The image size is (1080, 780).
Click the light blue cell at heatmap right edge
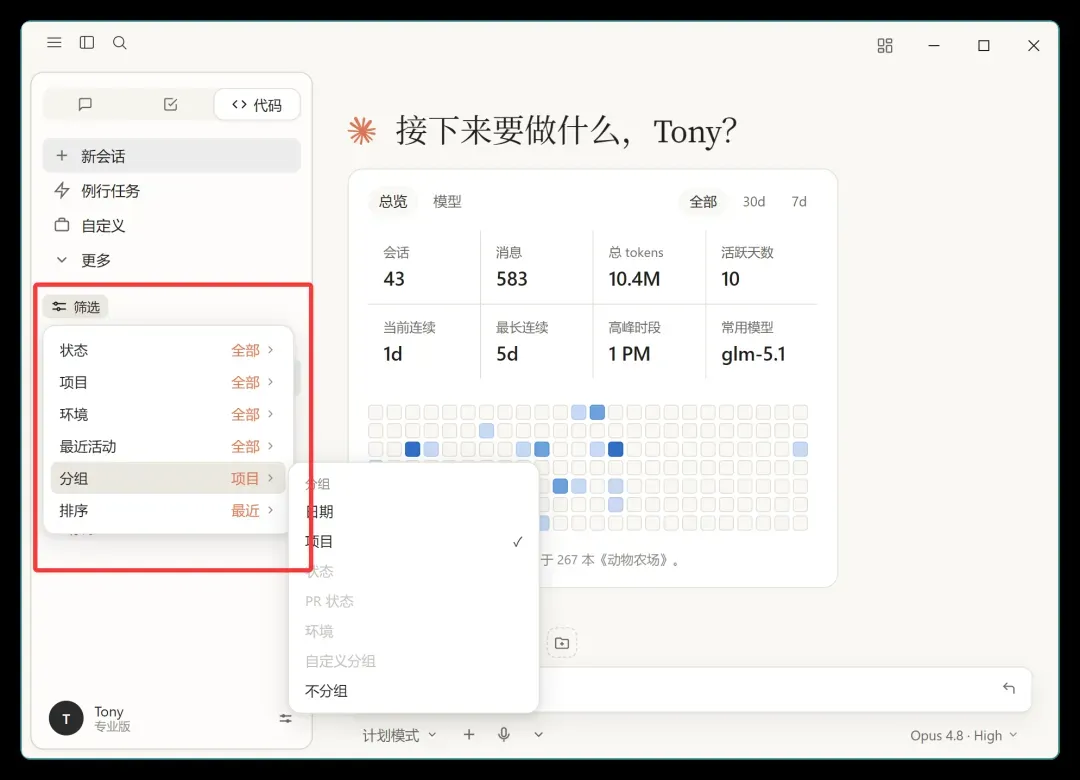click(x=800, y=449)
